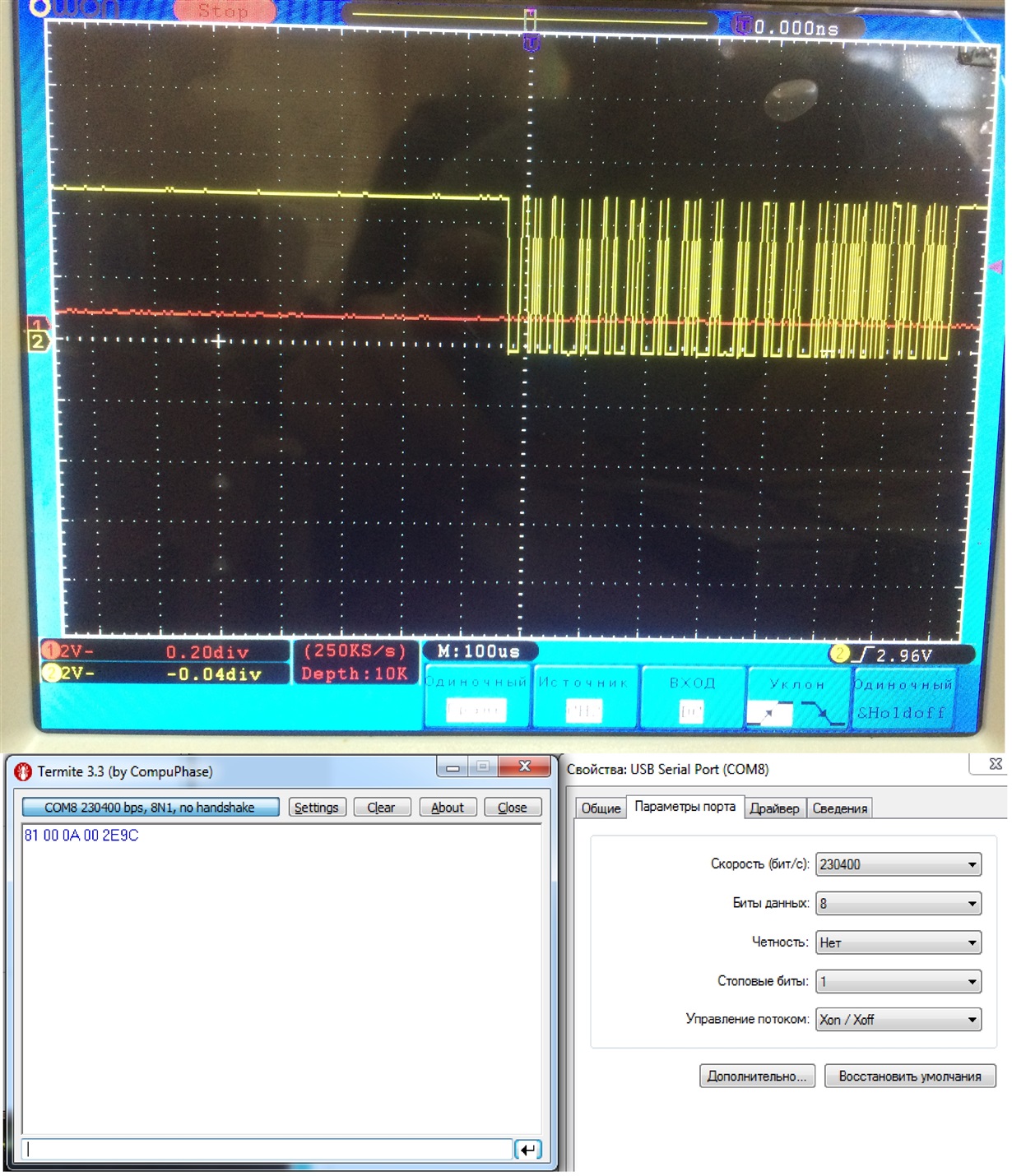Click Восстановить умолчания button
This screenshot has width=1012, height=1176.
(x=910, y=1076)
